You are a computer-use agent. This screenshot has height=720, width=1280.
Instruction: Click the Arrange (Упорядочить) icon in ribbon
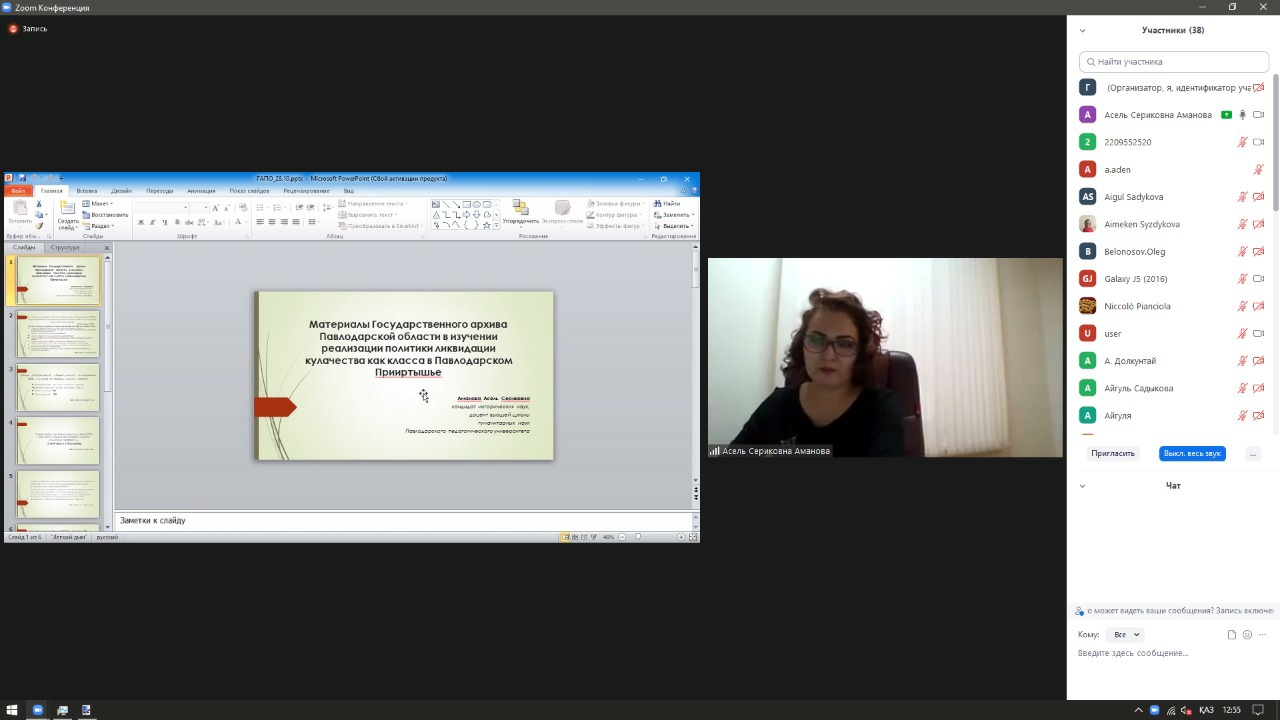(520, 211)
